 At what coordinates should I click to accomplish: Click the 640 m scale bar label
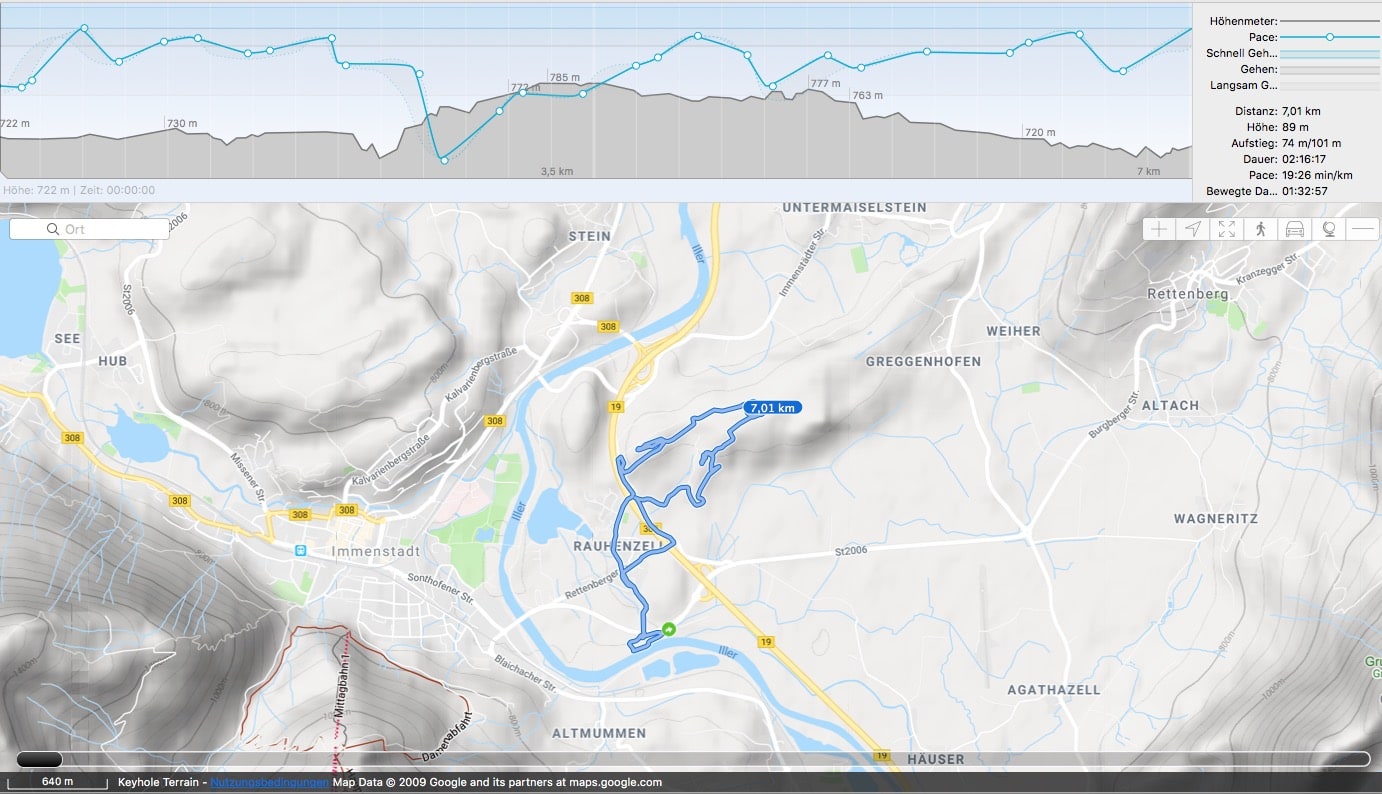point(58,782)
